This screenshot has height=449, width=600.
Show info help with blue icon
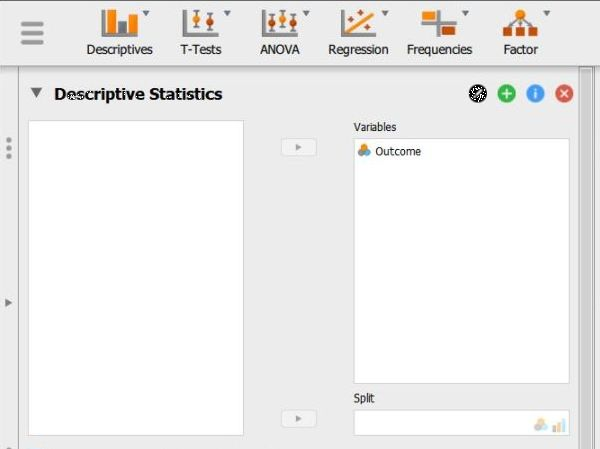535,93
